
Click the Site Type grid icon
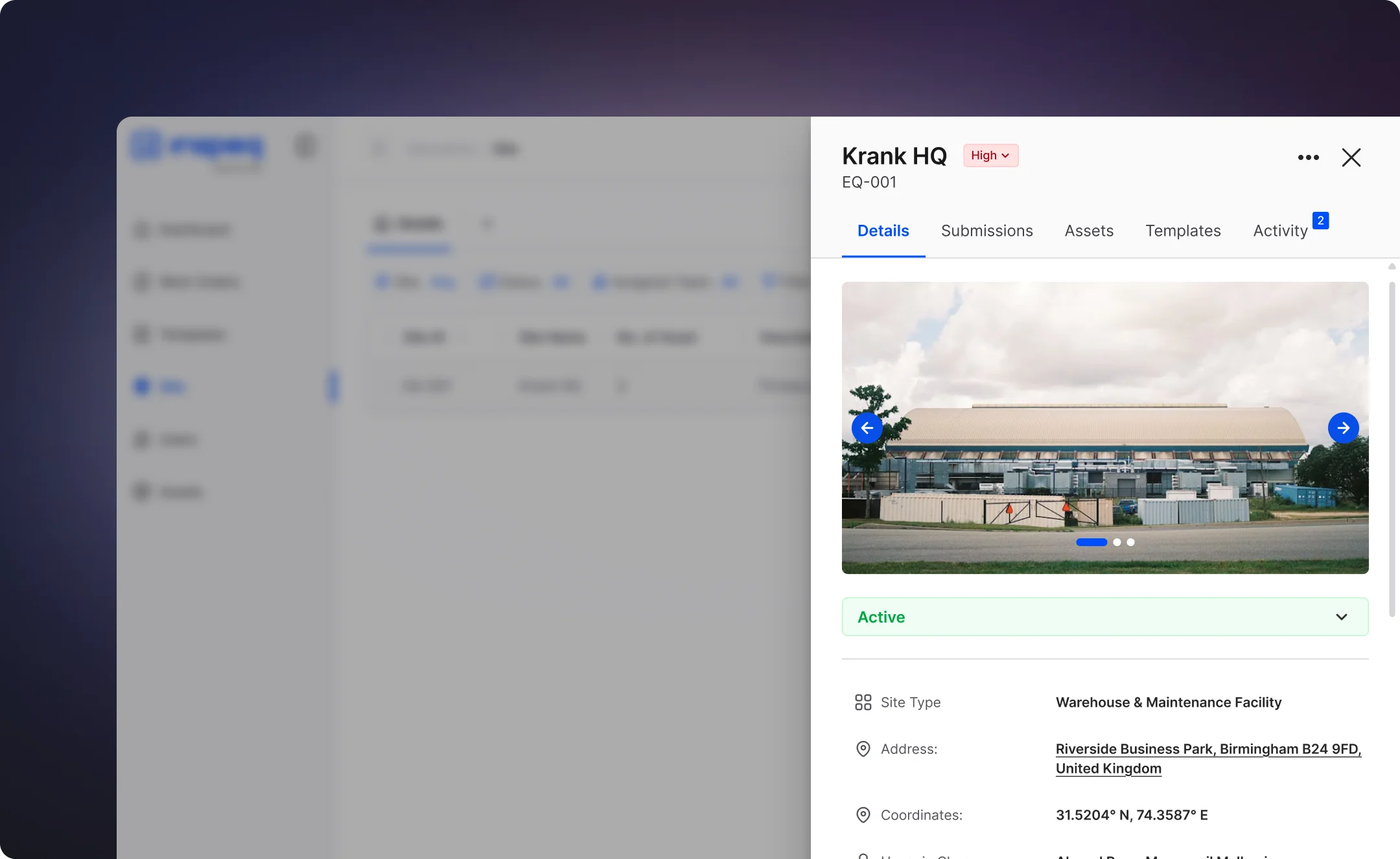[863, 702]
